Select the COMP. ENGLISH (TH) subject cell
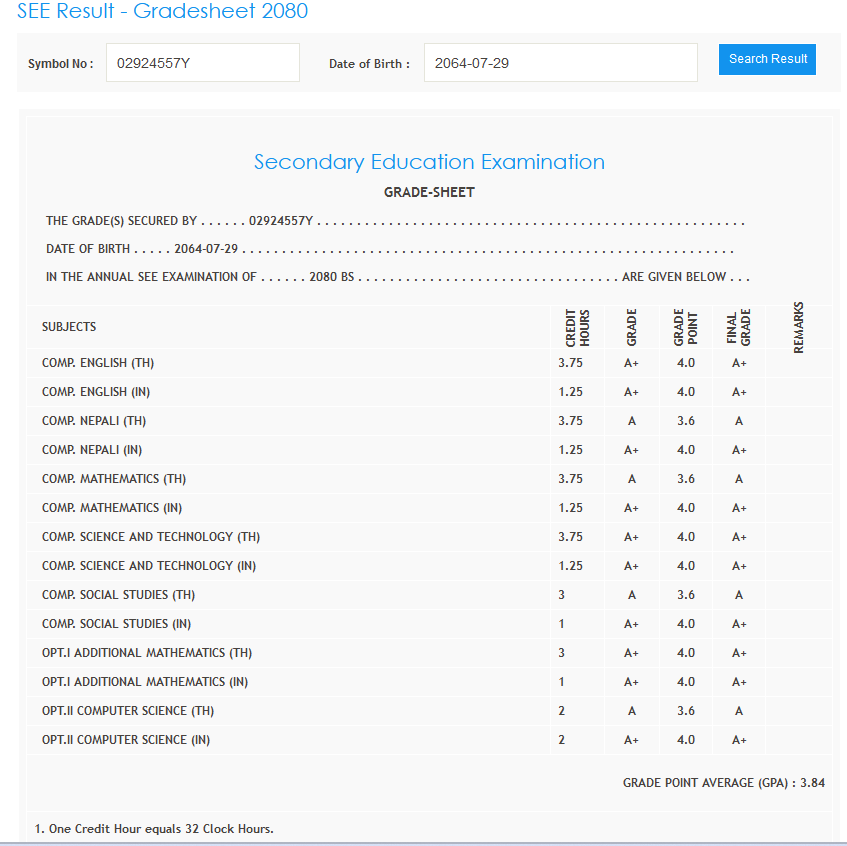This screenshot has height=846, width=847. click(98, 363)
